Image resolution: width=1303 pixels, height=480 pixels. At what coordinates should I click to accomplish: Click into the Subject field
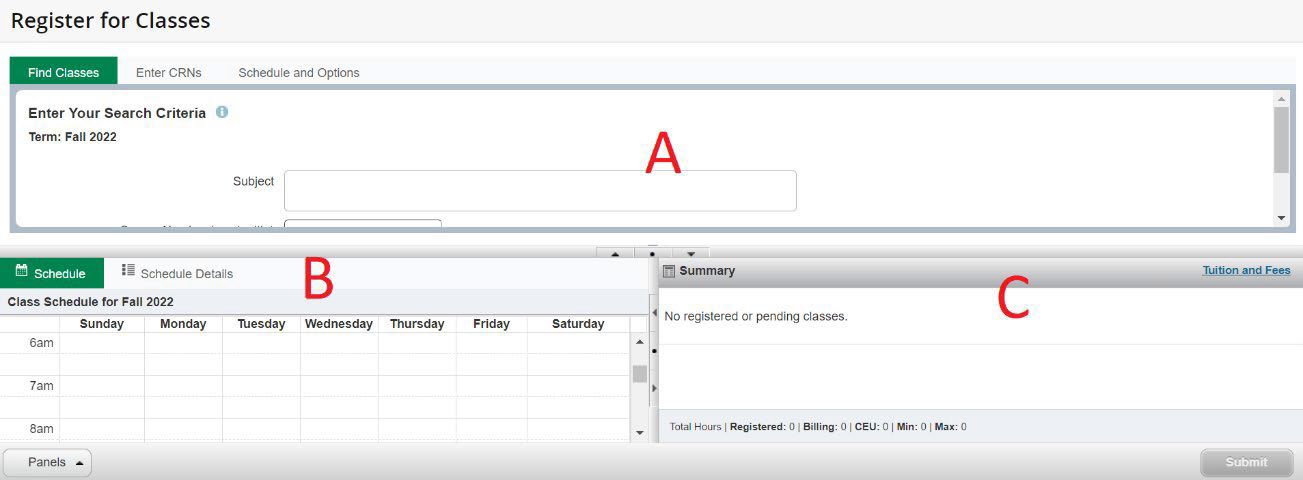pyautogui.click(x=540, y=190)
